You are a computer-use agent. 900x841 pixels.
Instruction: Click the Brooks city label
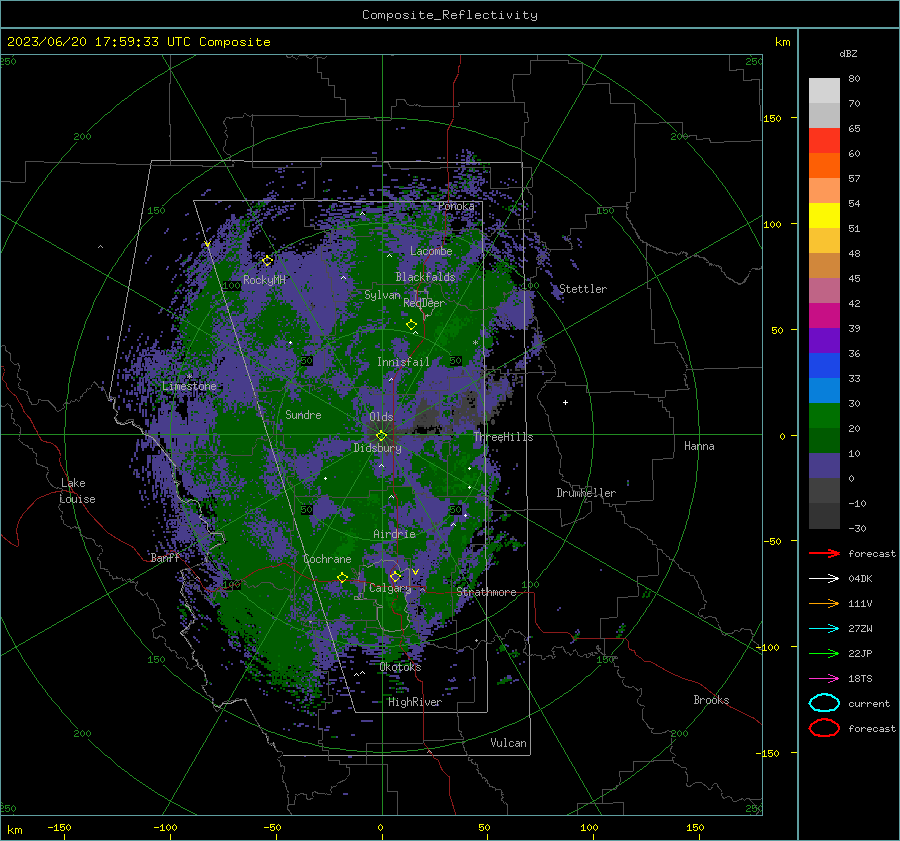tap(711, 700)
